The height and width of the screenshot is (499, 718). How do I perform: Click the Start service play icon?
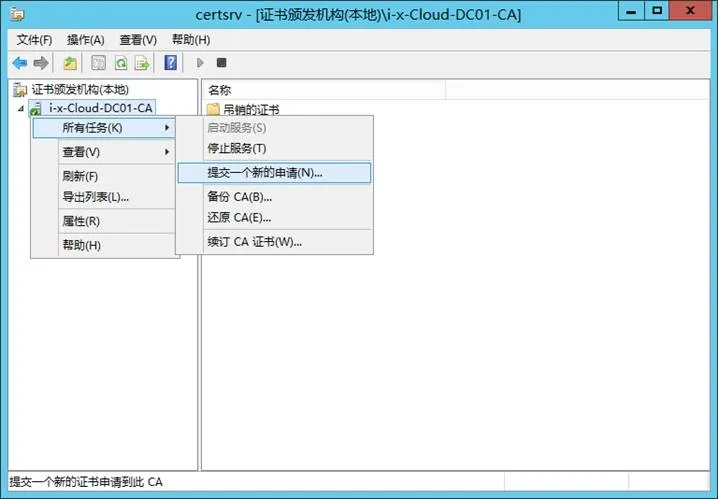click(200, 63)
